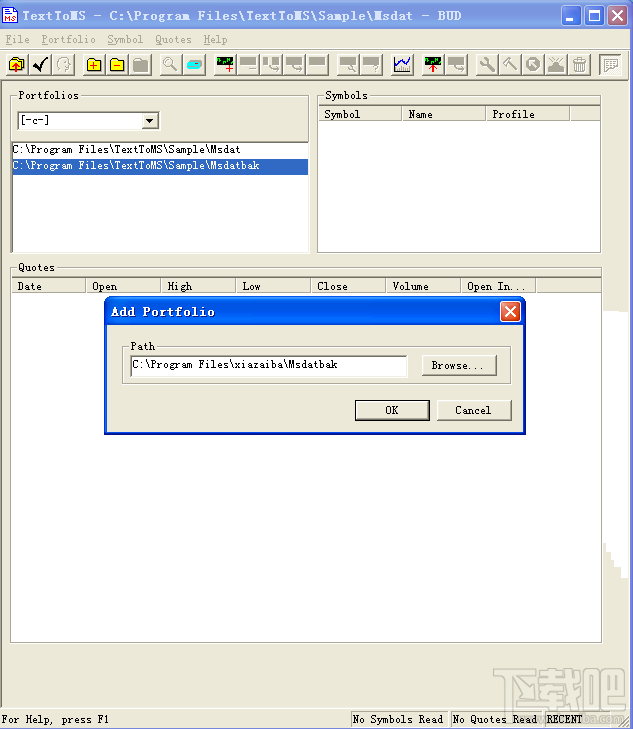Click the Open In... column header
Image resolution: width=633 pixels, height=729 pixels.
tap(498, 286)
